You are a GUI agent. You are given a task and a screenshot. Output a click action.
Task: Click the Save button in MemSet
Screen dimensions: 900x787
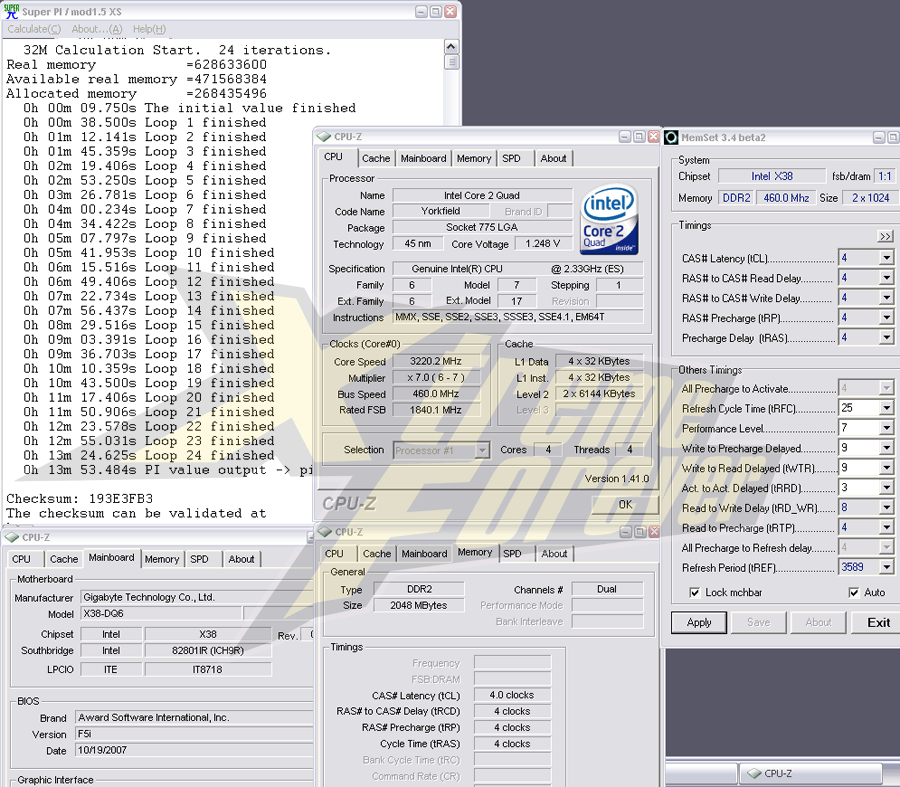pos(759,622)
